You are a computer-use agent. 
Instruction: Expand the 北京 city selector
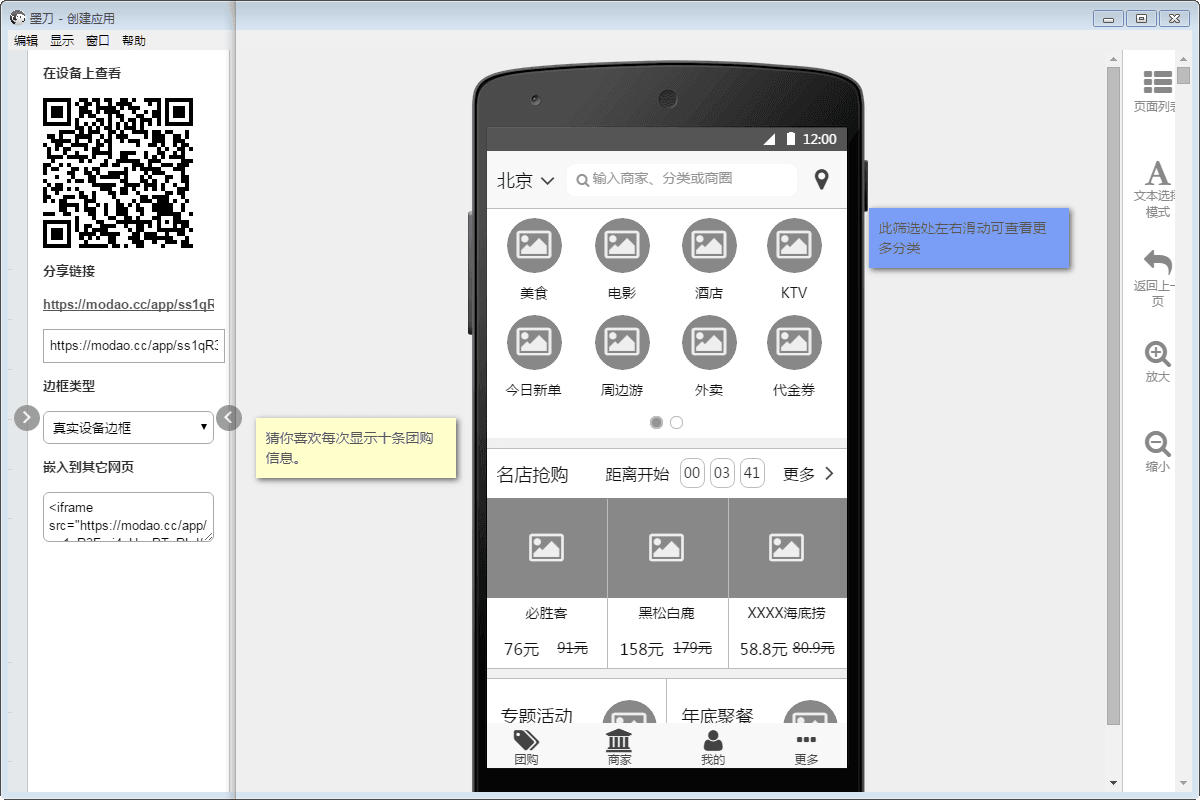point(525,180)
